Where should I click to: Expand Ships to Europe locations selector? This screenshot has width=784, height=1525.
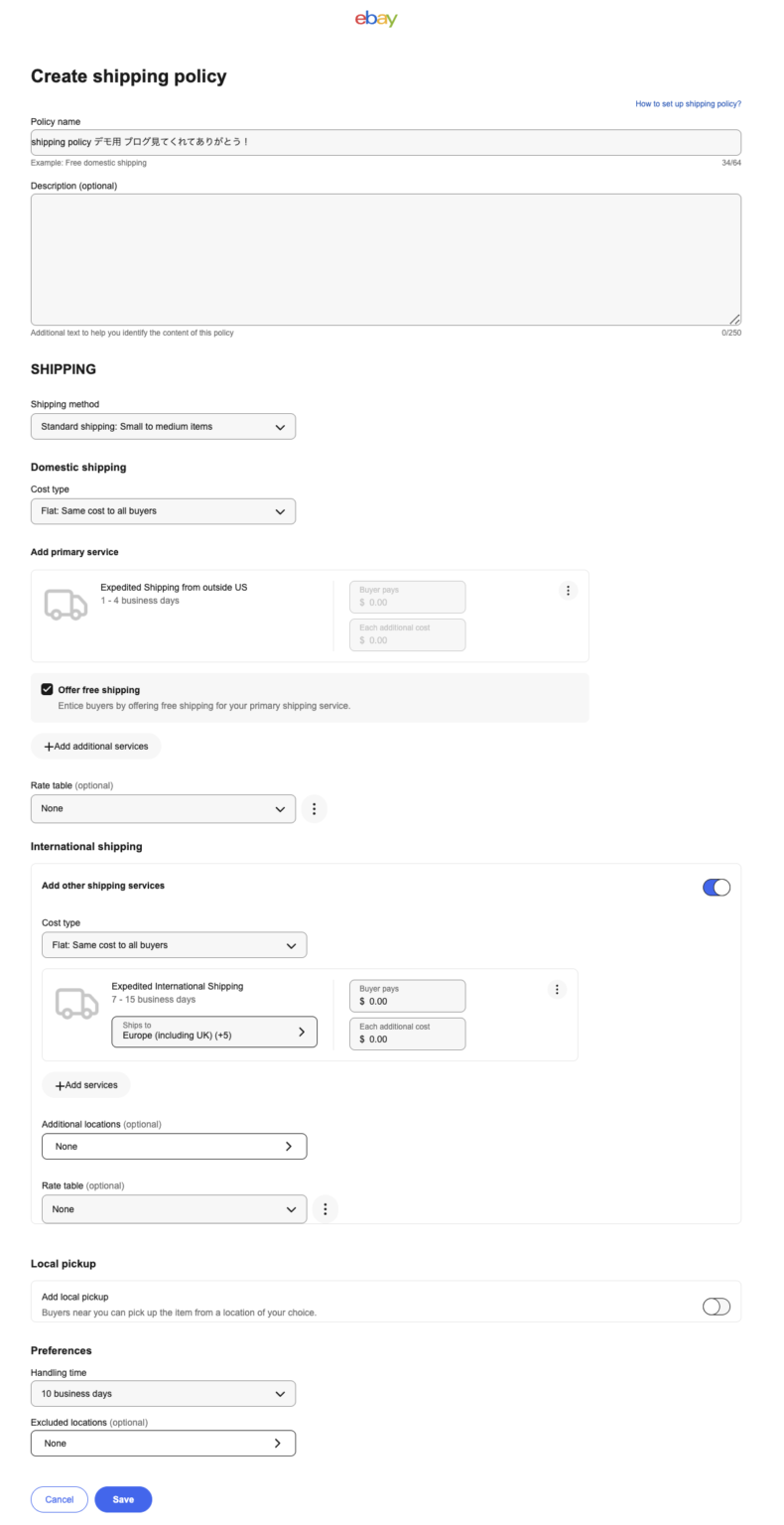[214, 1032]
